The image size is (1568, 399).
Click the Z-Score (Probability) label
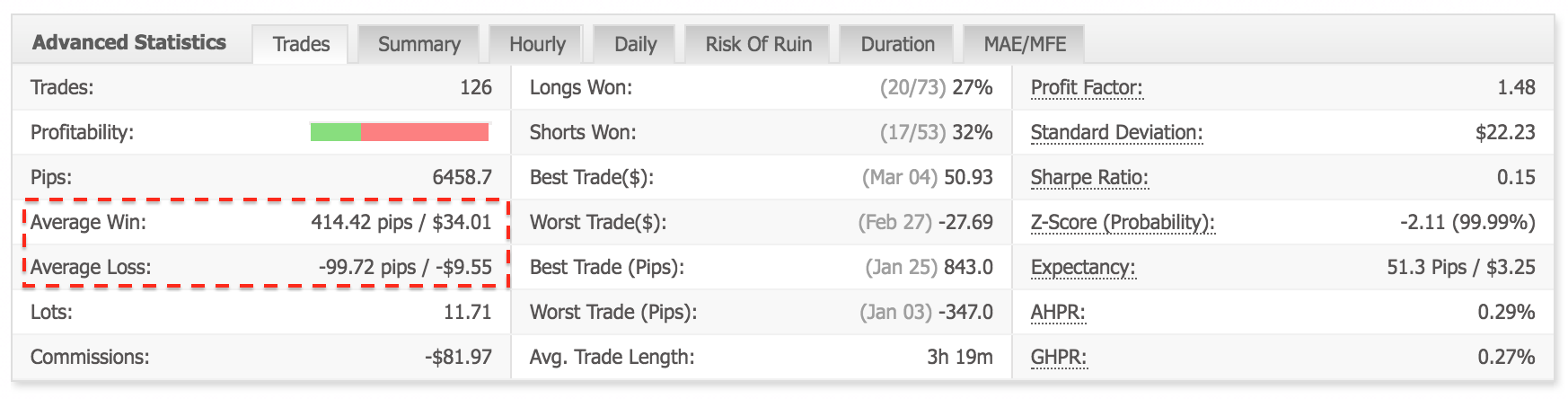point(1123,223)
